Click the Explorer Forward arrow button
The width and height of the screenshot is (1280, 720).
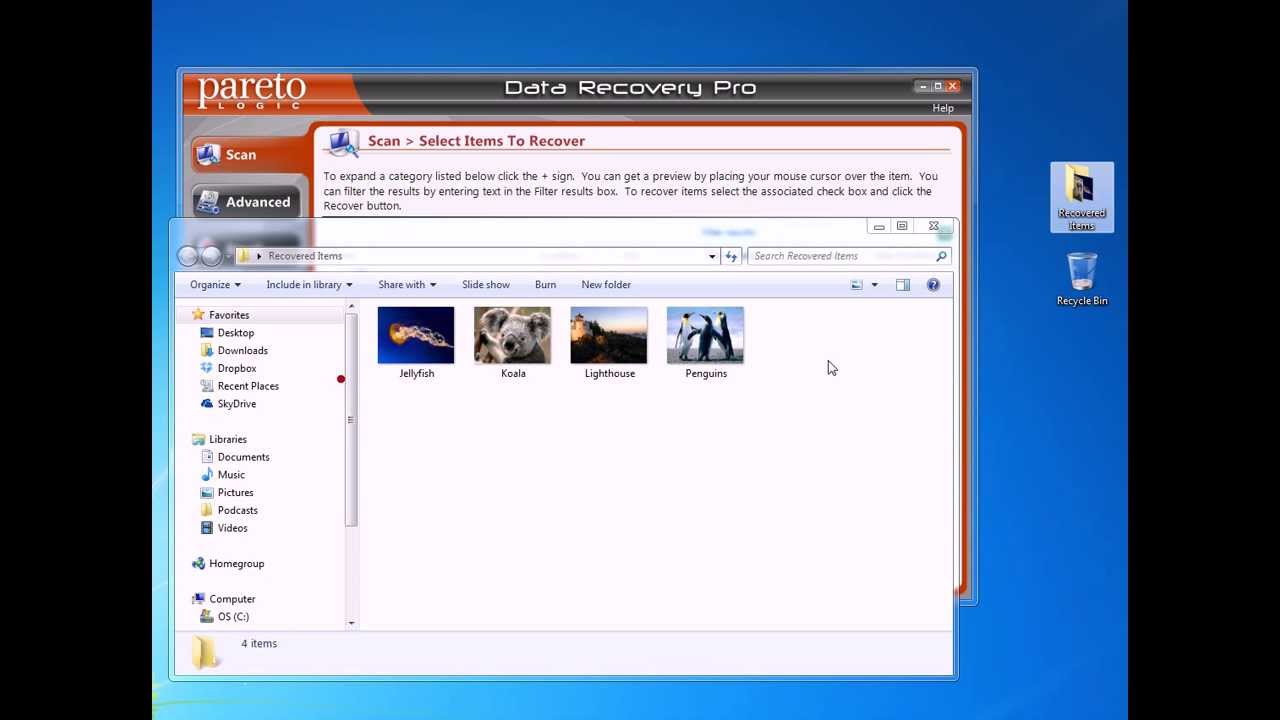pos(211,256)
